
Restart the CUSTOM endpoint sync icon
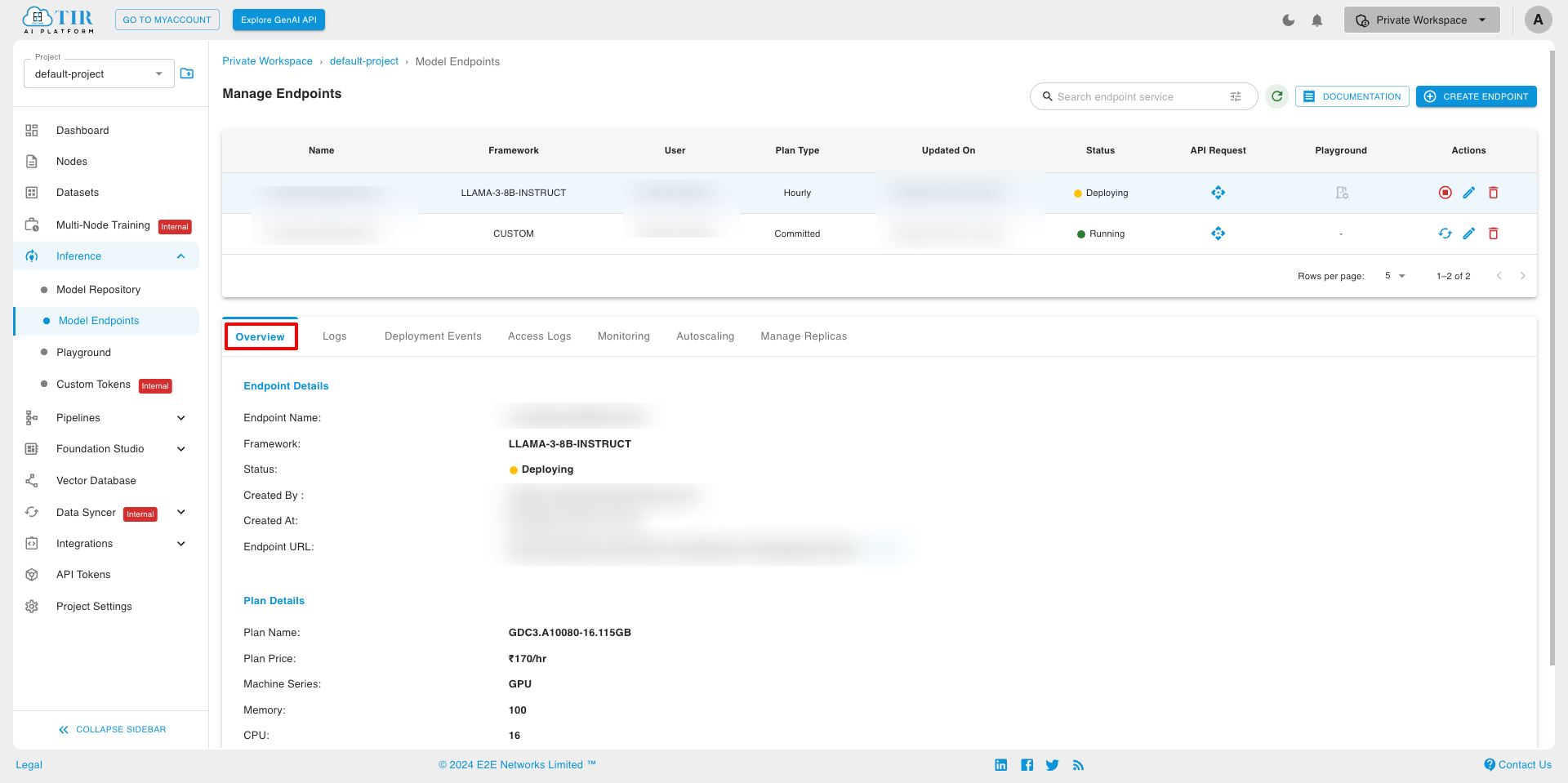tap(1445, 234)
